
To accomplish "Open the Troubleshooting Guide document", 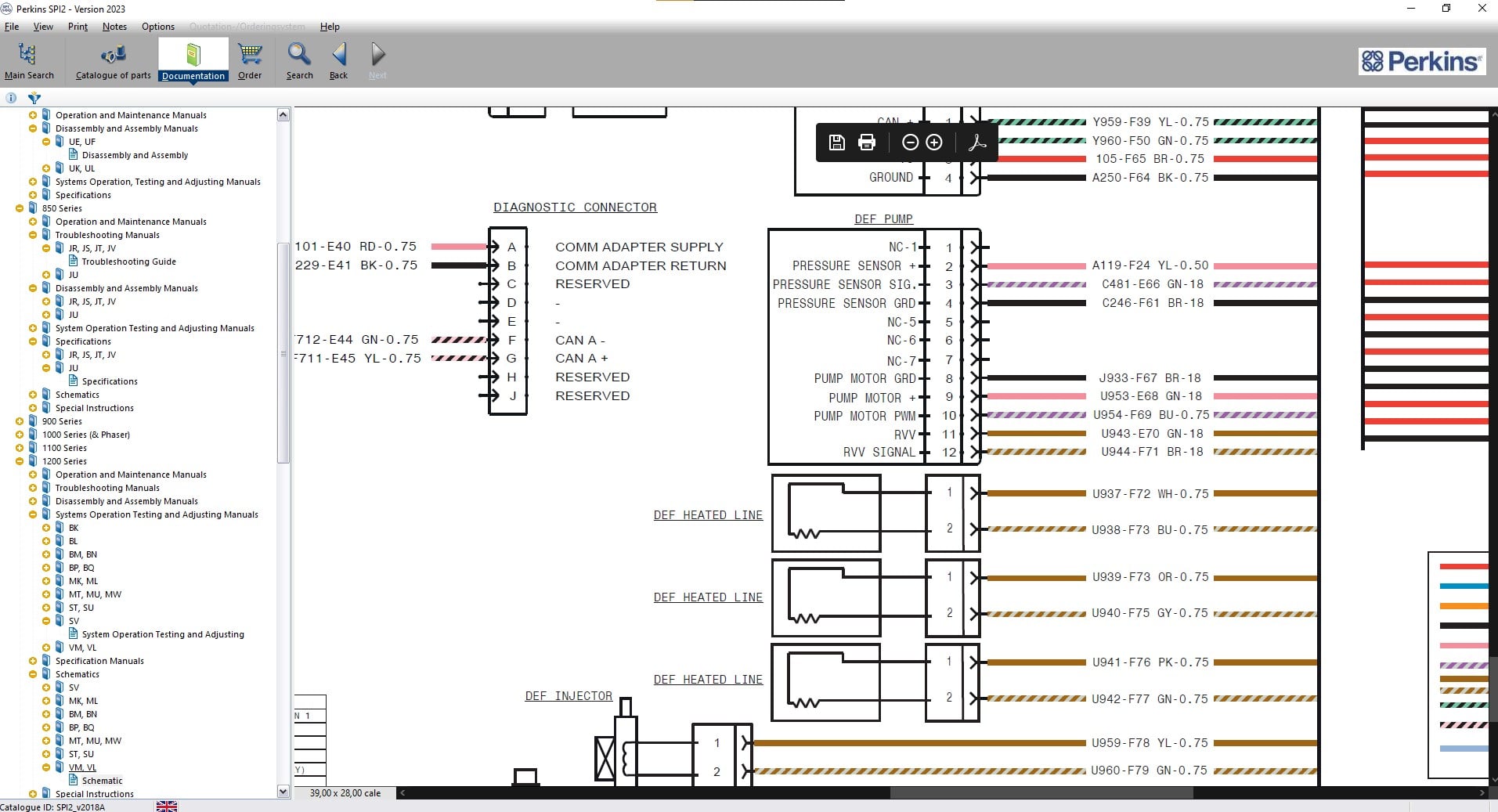I will [128, 262].
